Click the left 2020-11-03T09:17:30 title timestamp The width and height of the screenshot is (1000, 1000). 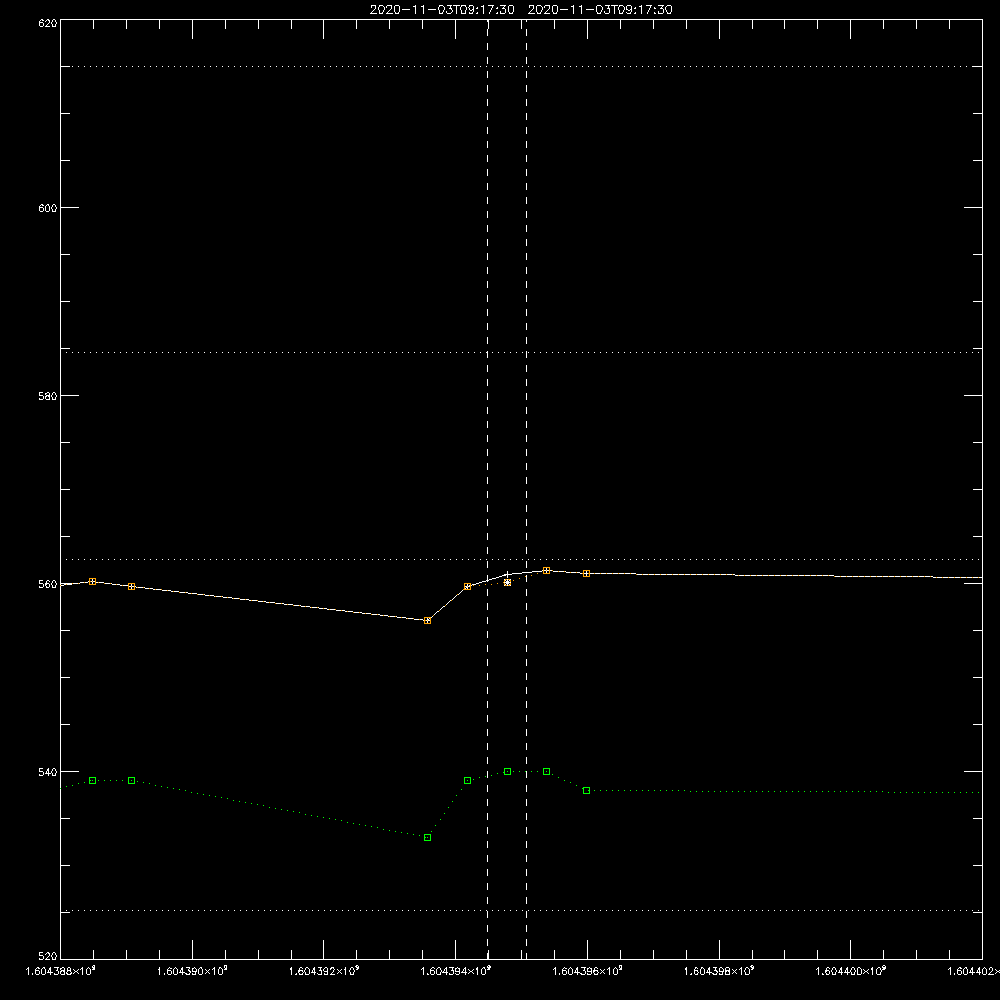(442, 10)
